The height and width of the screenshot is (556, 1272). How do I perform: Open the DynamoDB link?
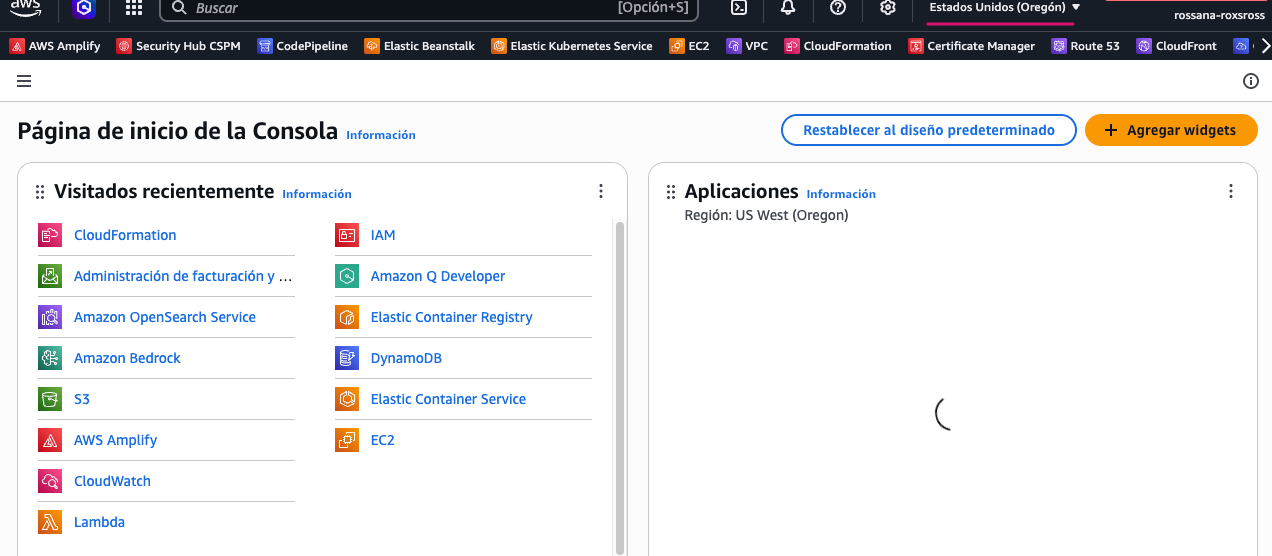406,358
